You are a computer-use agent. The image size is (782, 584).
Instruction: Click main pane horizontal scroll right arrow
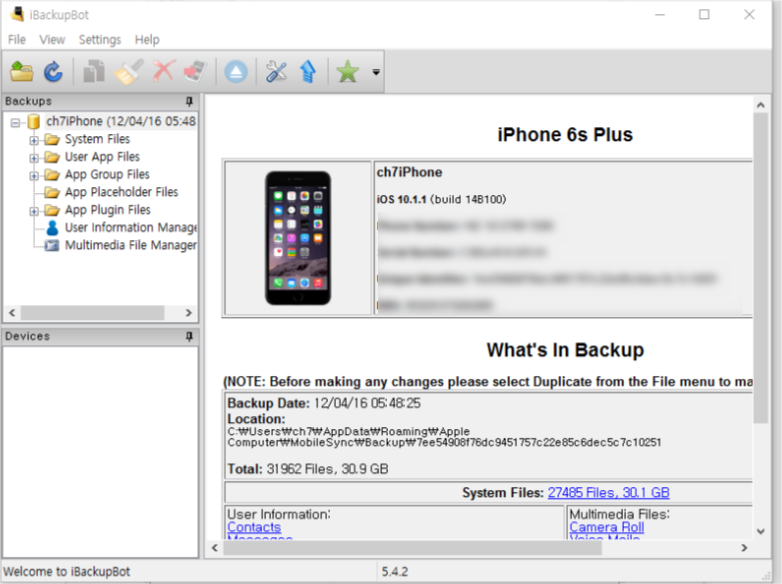[744, 548]
